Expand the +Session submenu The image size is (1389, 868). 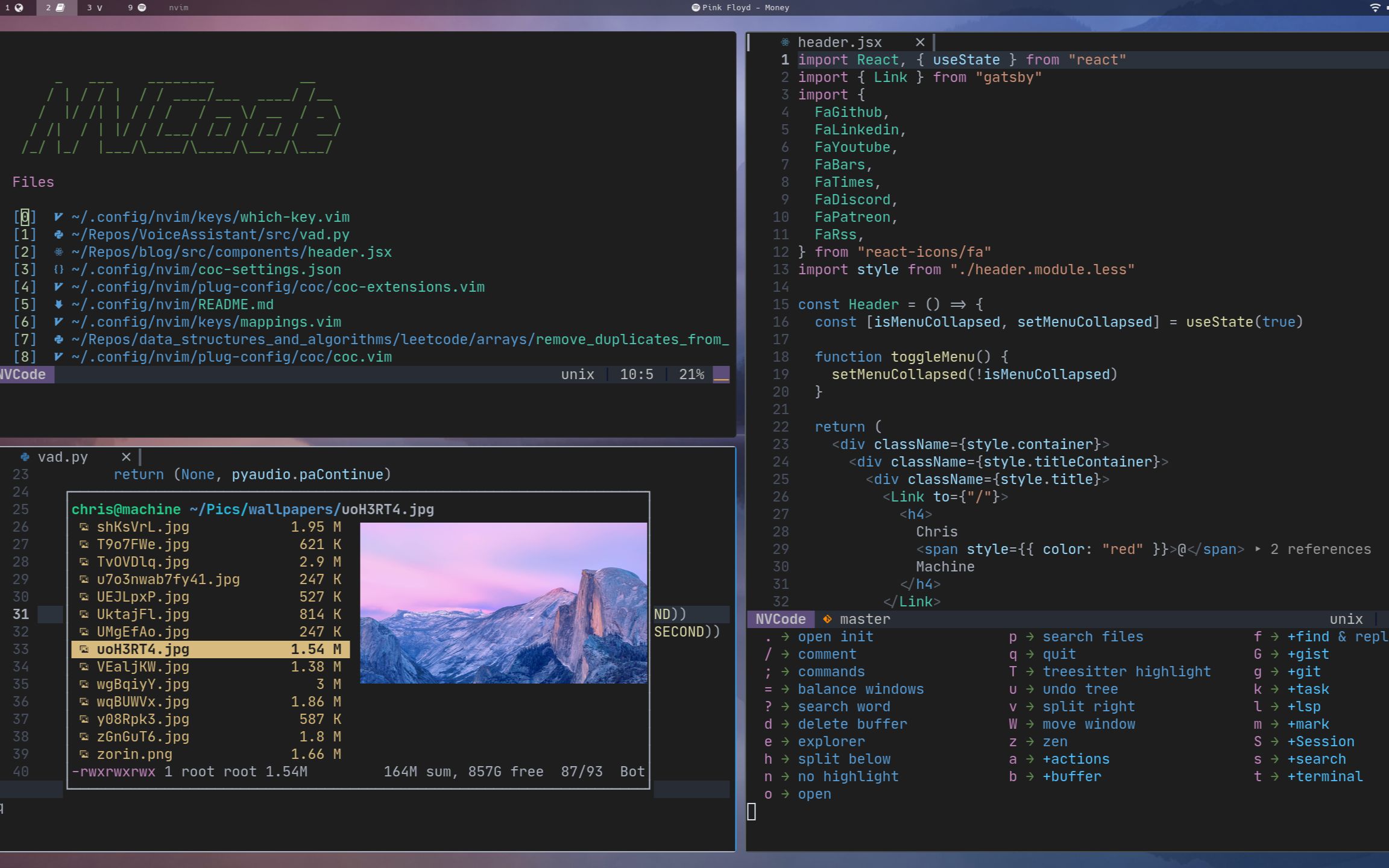click(x=1320, y=741)
